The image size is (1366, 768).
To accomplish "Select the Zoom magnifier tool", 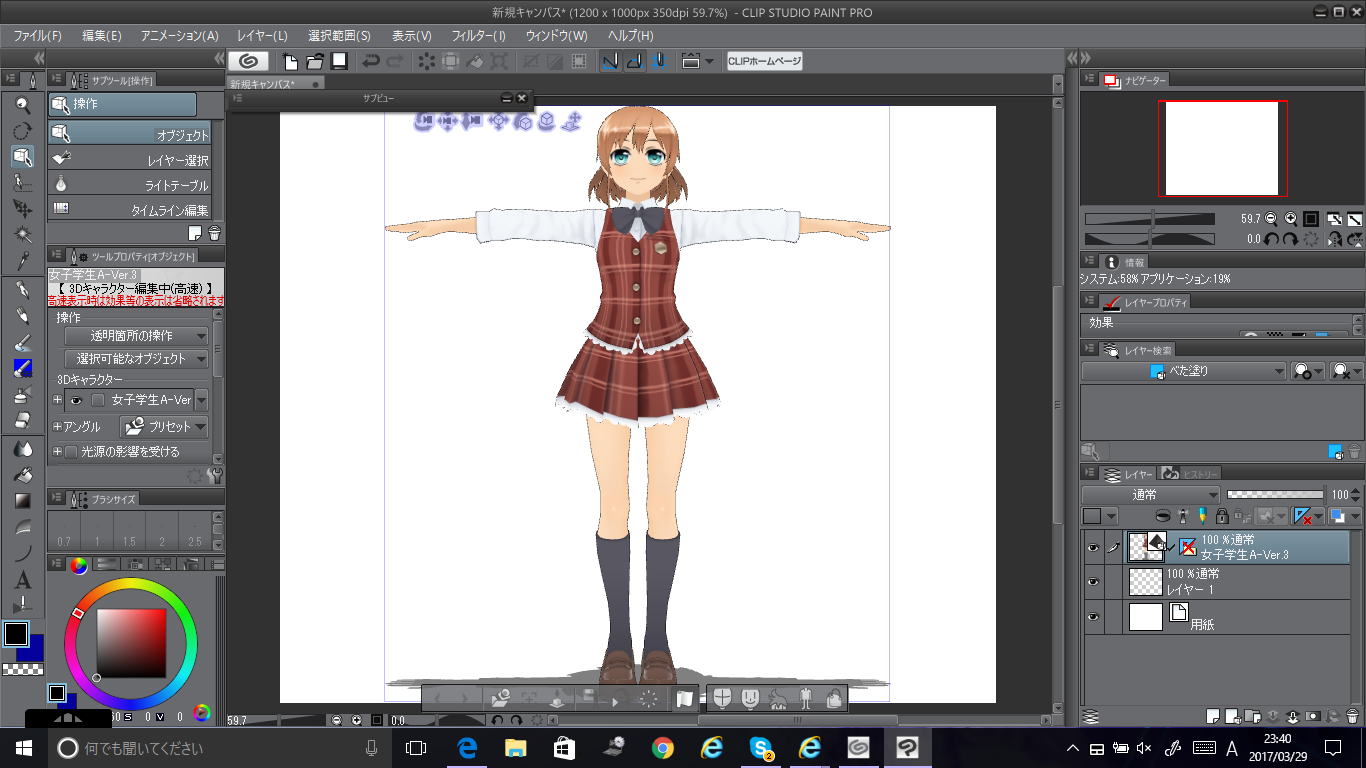I will (22, 105).
